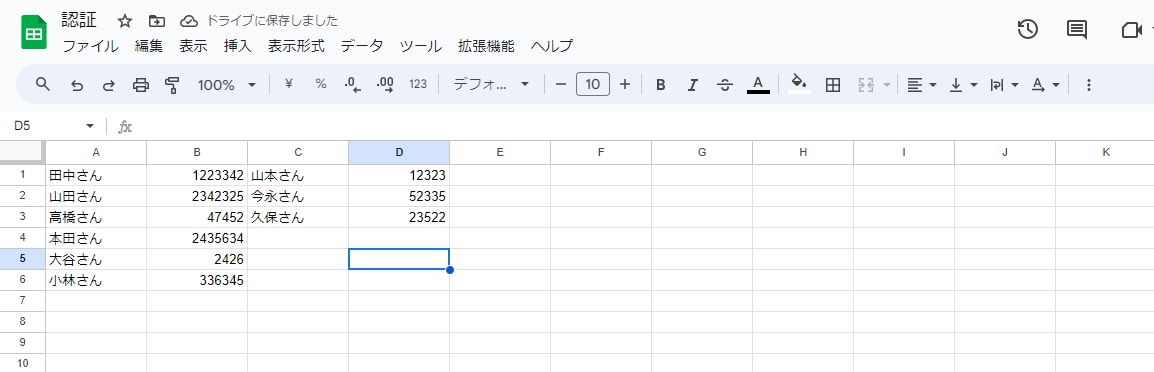Viewport: 1154px width, 372px height.
Task: Toggle bold formatting
Action: pos(661,85)
